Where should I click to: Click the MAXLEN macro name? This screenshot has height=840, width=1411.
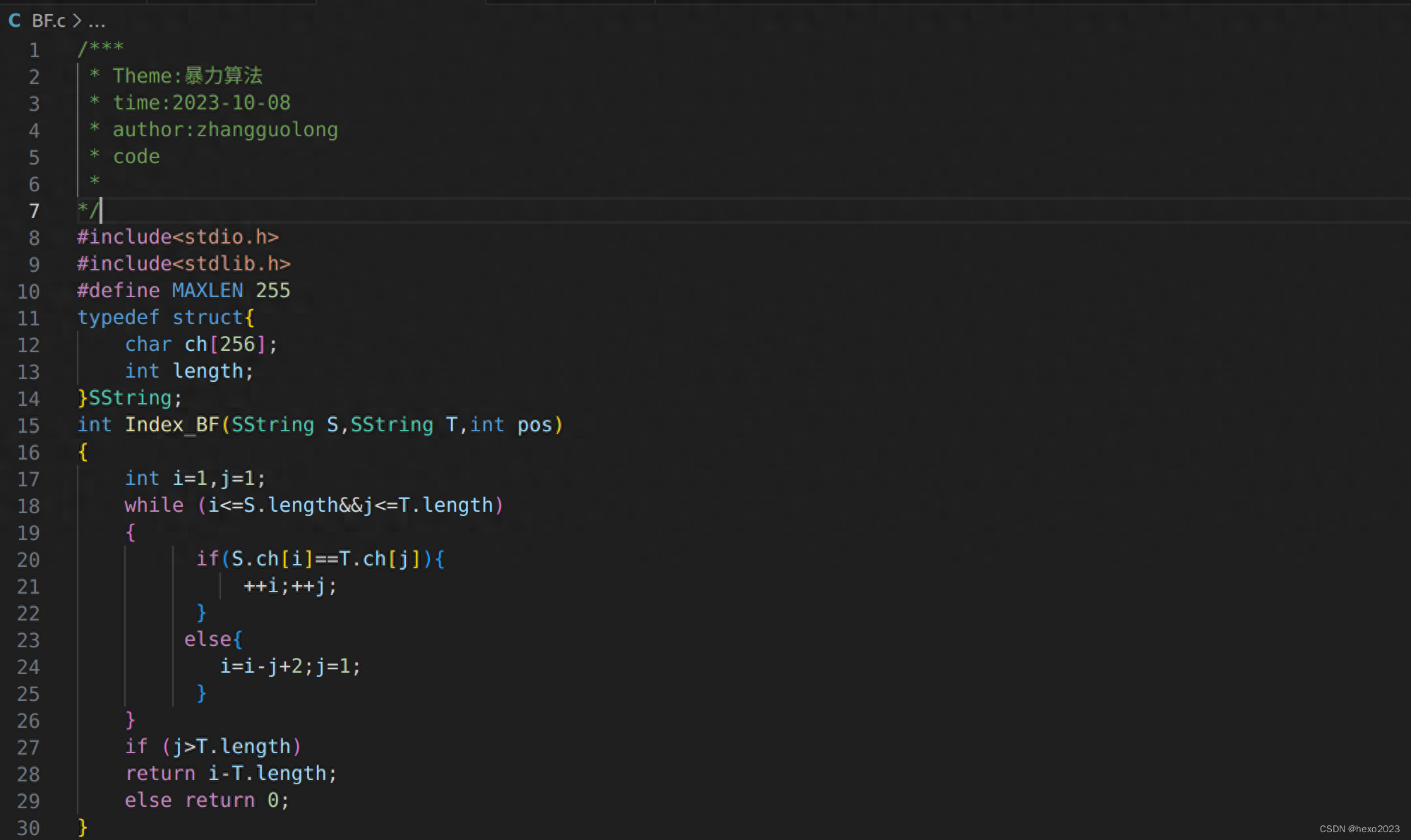pyautogui.click(x=207, y=291)
